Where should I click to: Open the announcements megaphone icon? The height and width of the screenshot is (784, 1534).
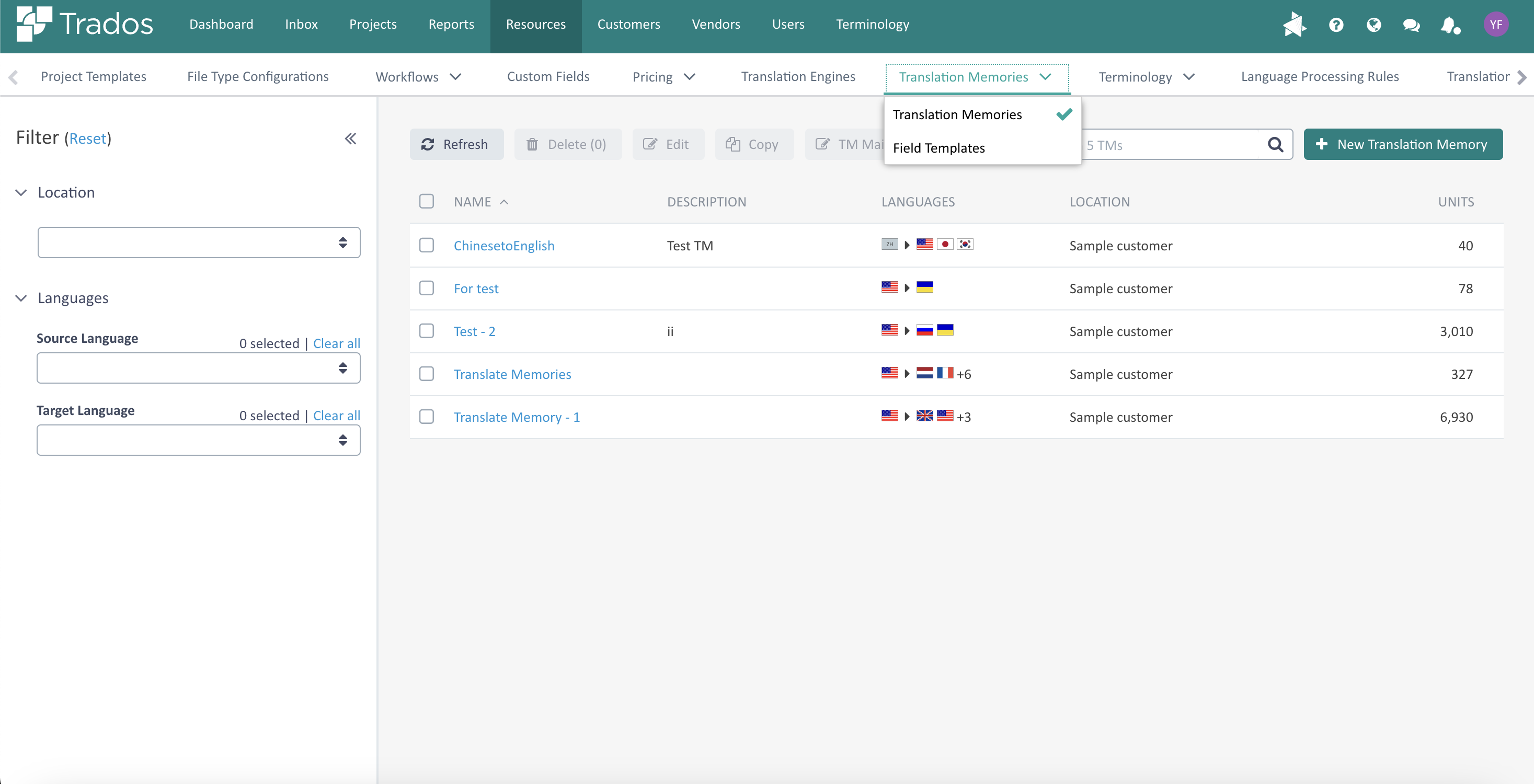click(x=1295, y=25)
